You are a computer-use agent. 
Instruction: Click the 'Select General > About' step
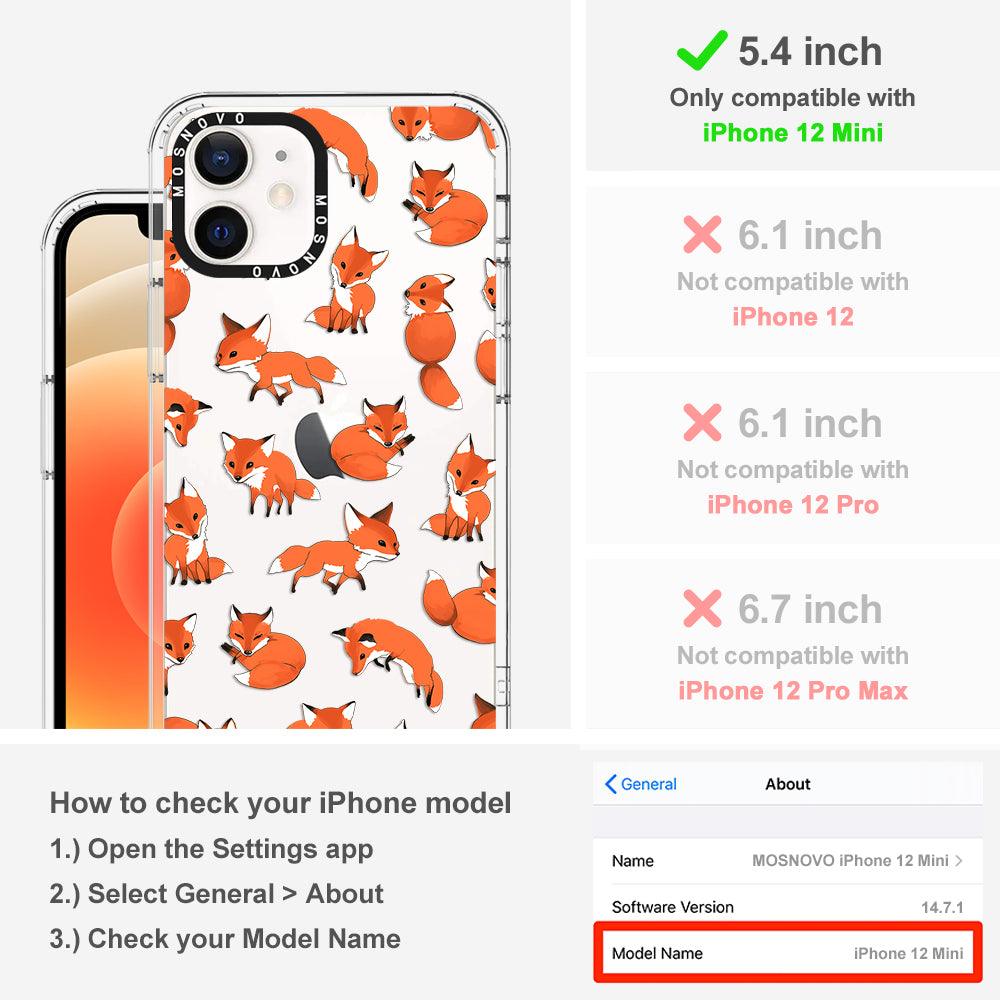(x=217, y=894)
